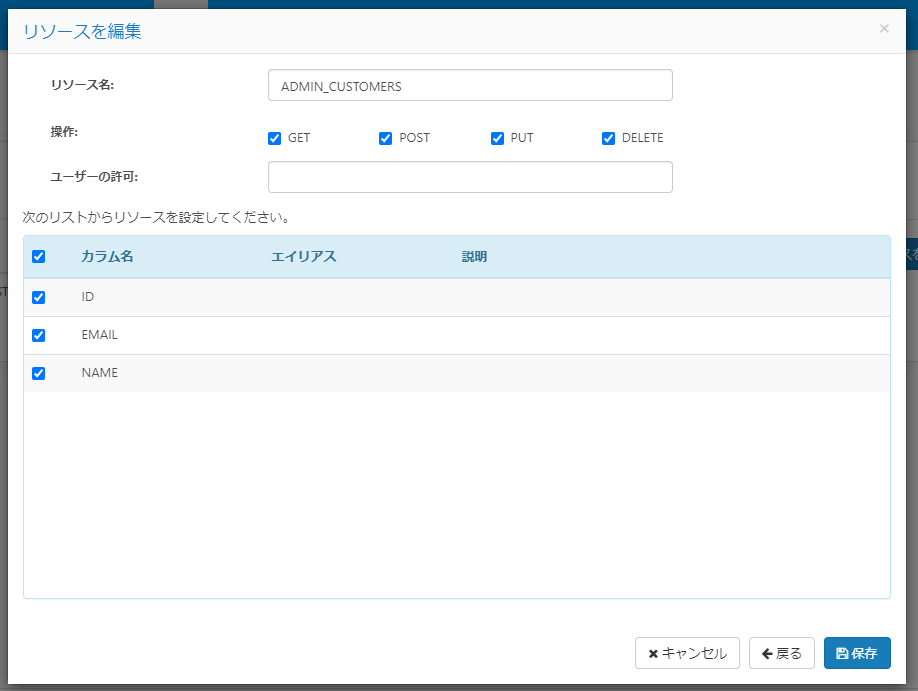Click the 説明 column header
918x691 pixels.
pos(474,257)
